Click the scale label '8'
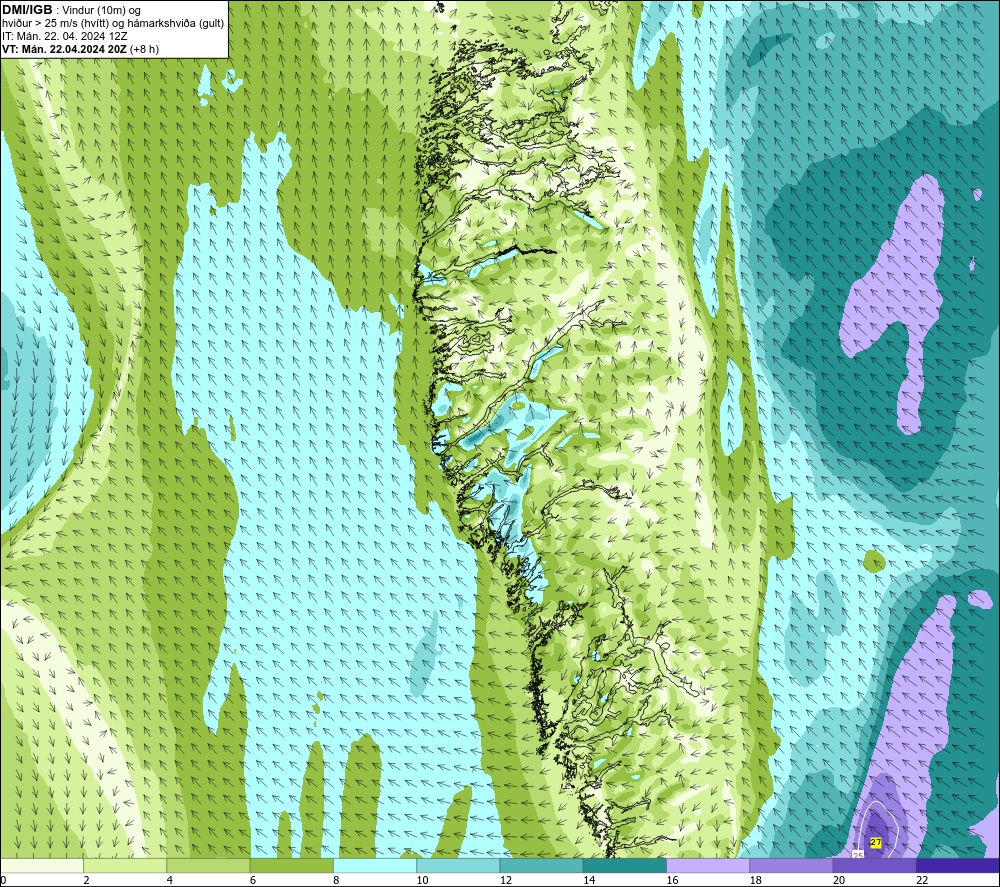 [x=336, y=880]
